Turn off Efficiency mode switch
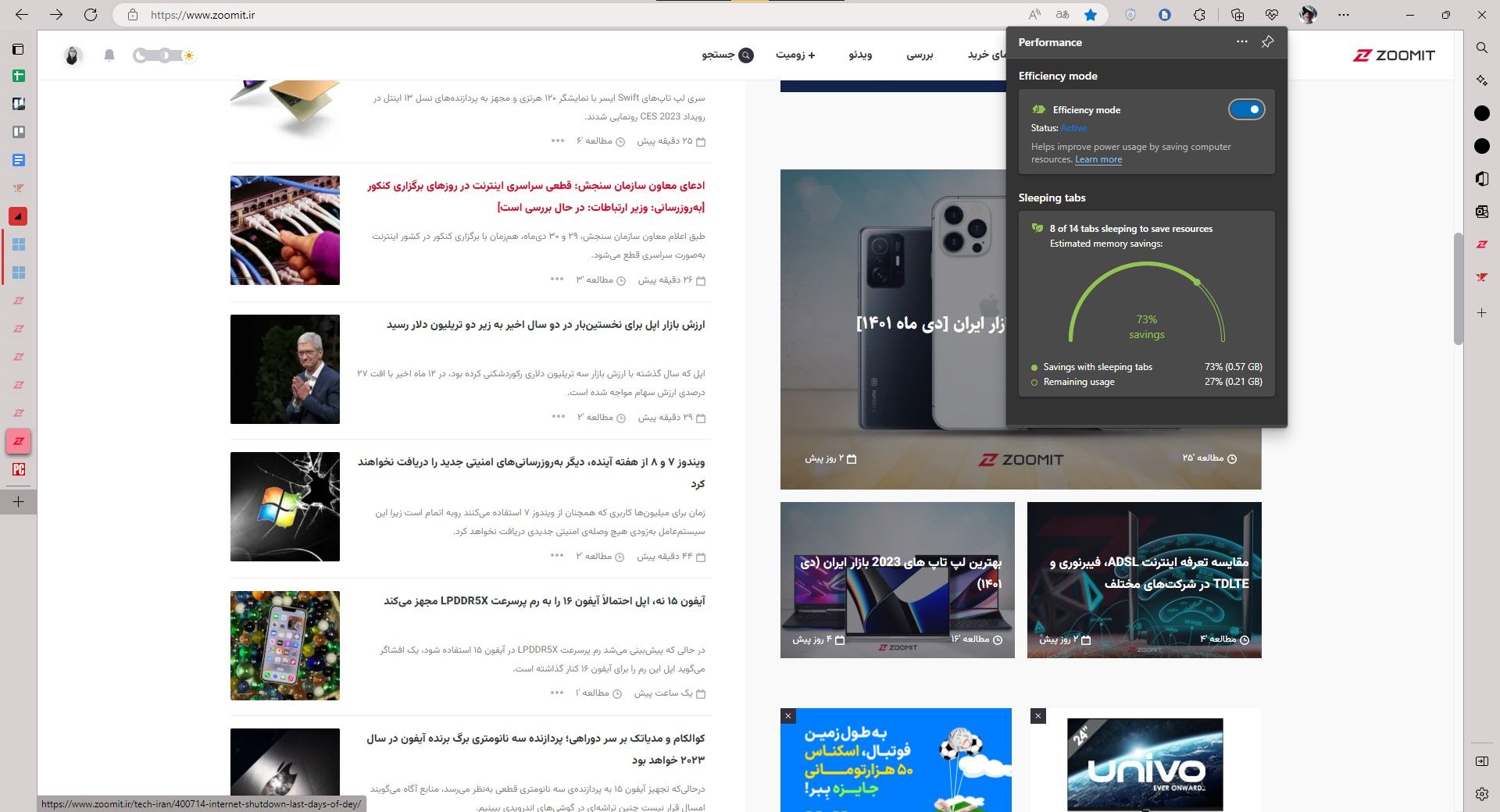The width and height of the screenshot is (1500, 812). point(1246,109)
